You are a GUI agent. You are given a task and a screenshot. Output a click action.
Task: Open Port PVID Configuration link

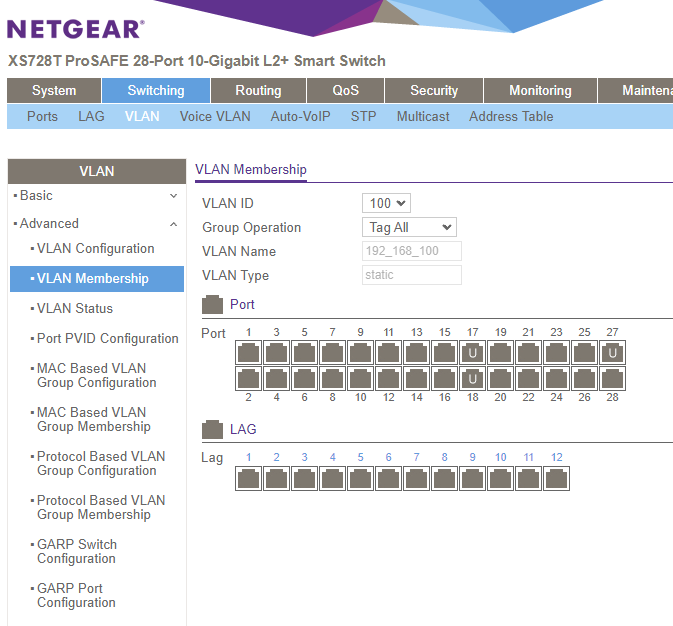click(x=107, y=339)
